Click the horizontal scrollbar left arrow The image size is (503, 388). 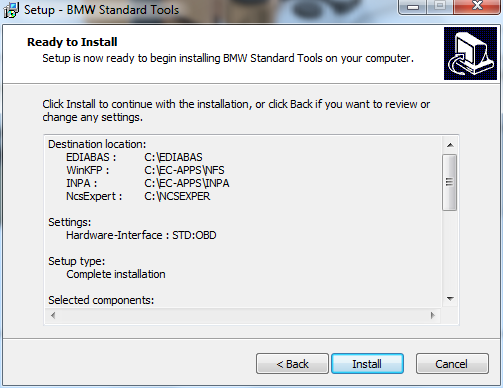tap(53, 315)
